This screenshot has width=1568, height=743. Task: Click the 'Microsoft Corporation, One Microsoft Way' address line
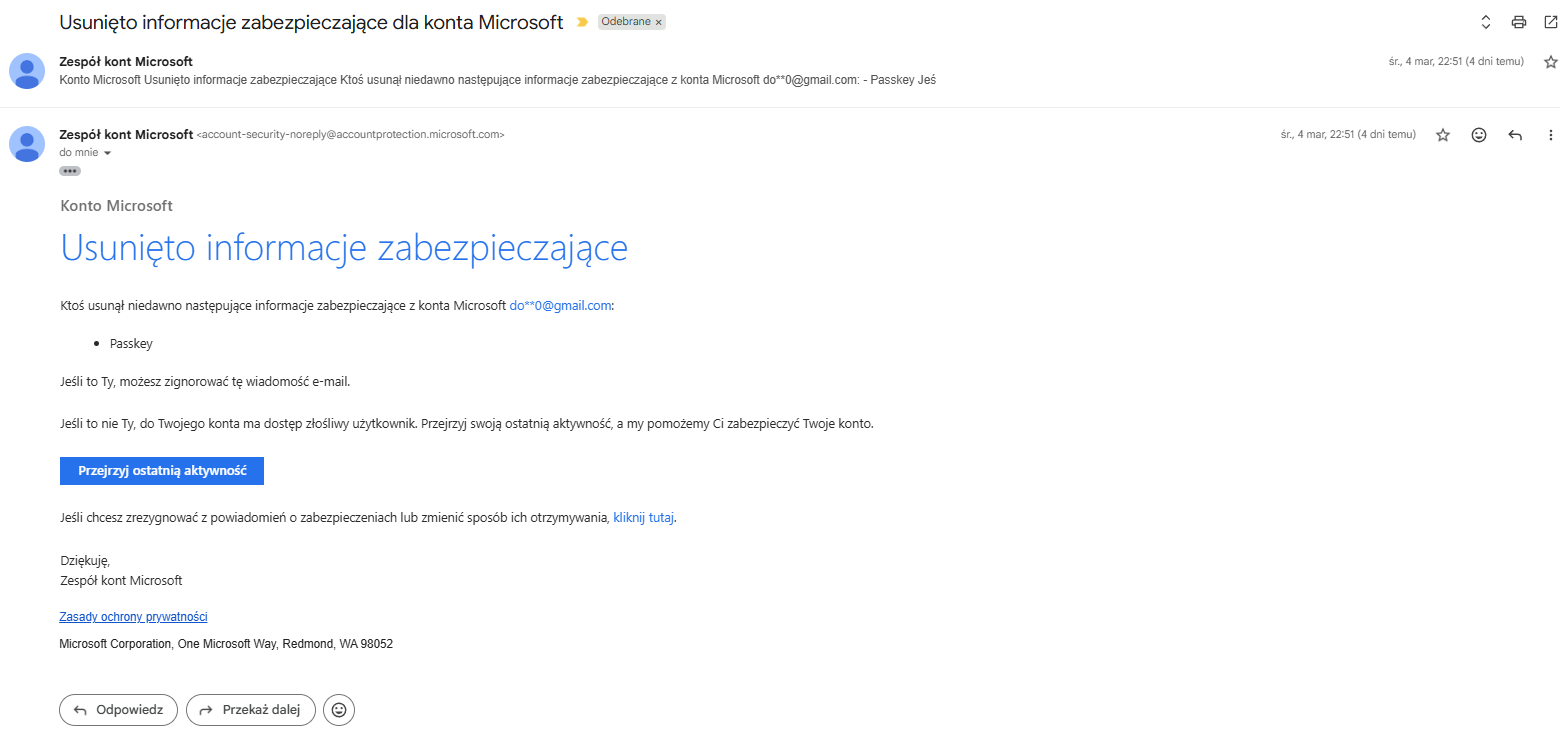click(x=226, y=644)
